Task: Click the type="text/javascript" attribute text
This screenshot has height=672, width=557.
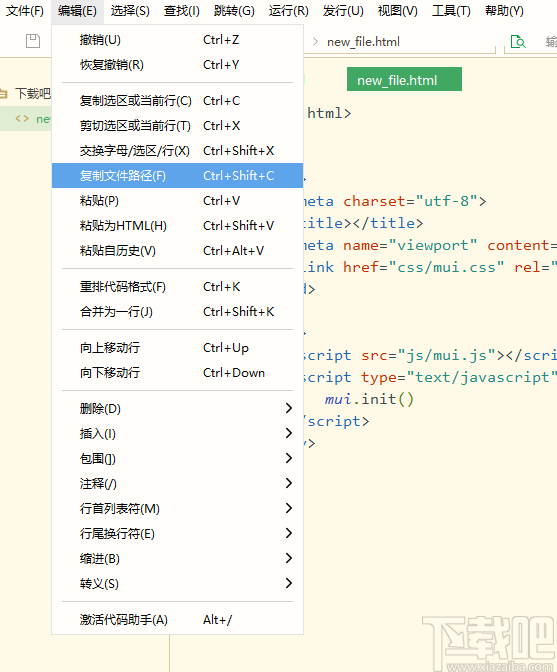Action: click(x=459, y=377)
